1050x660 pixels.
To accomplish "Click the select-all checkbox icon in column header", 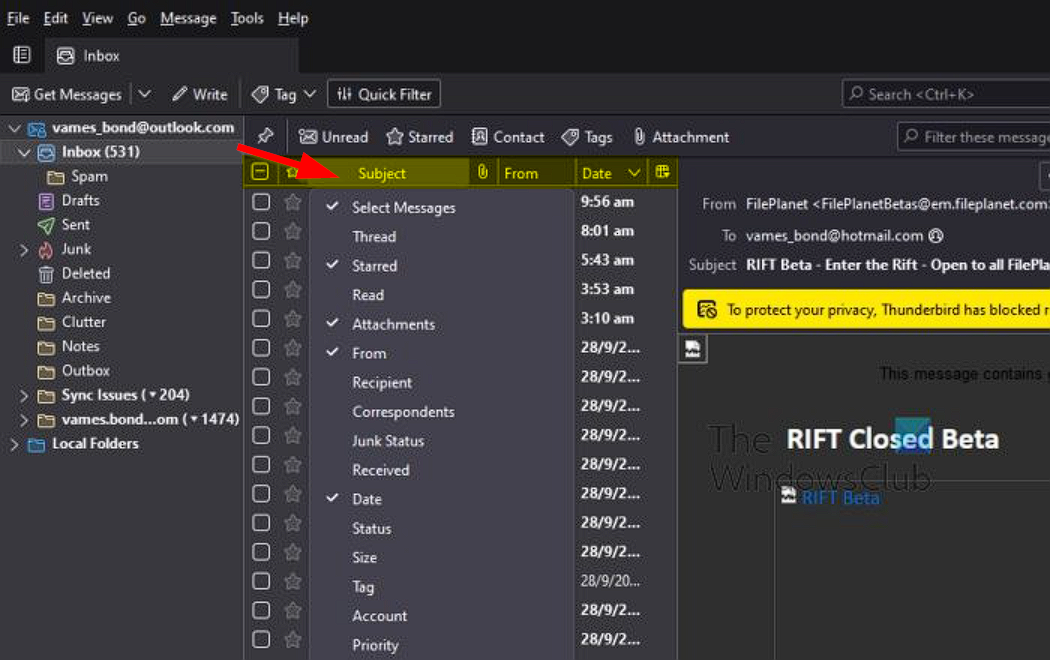I will [260, 172].
